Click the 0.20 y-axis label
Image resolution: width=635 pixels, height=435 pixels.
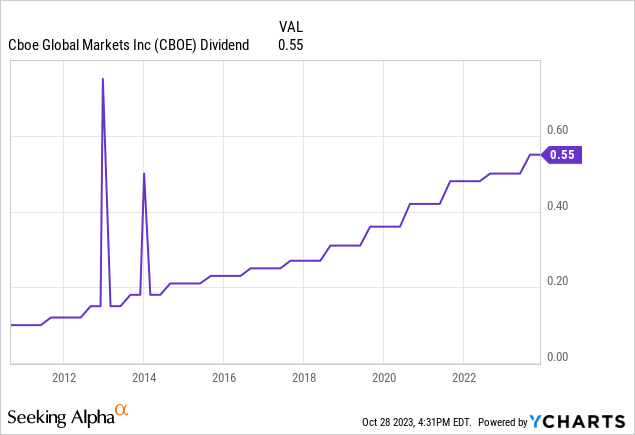557,281
